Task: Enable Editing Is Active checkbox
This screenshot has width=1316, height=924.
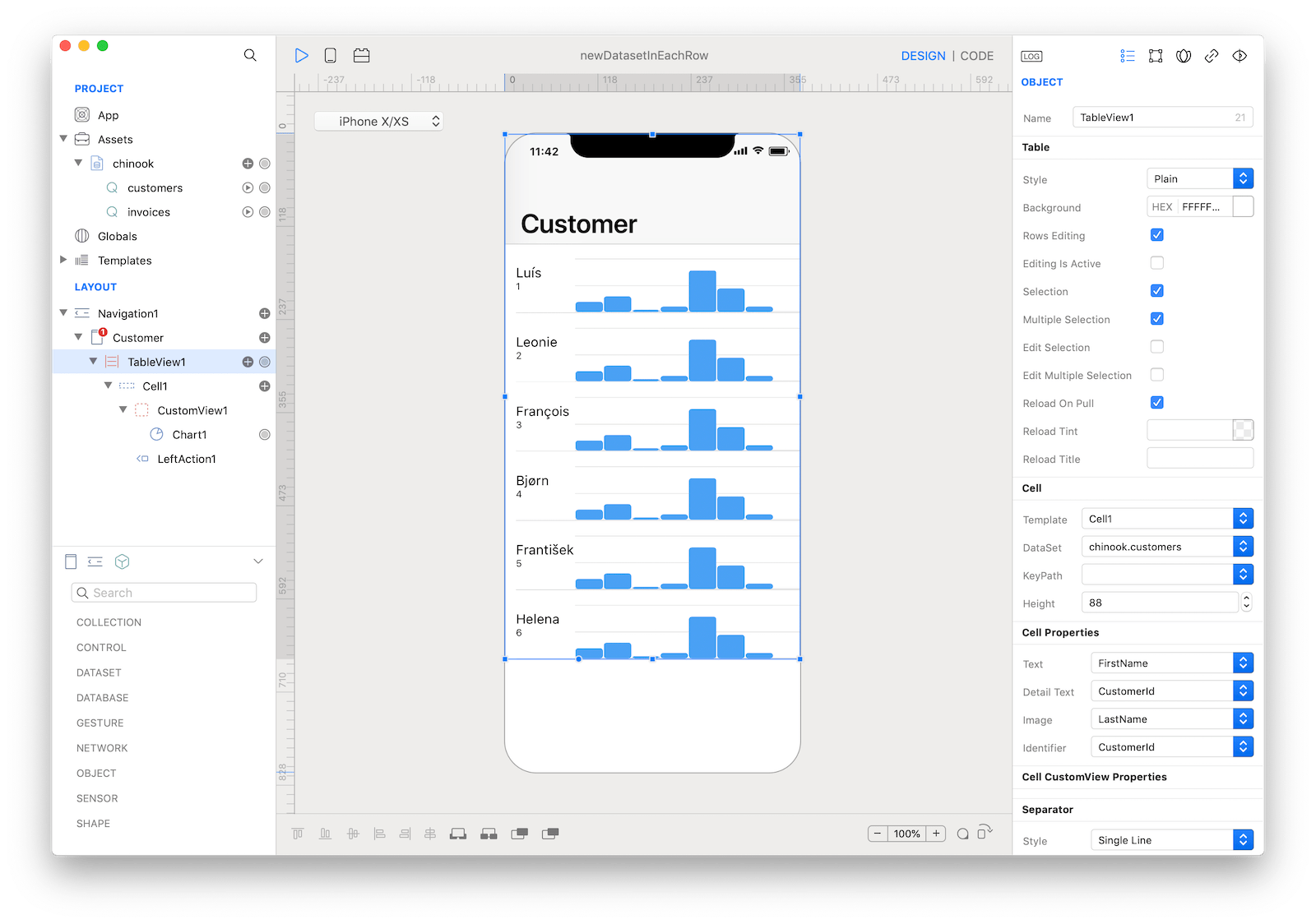Action: click(1157, 263)
